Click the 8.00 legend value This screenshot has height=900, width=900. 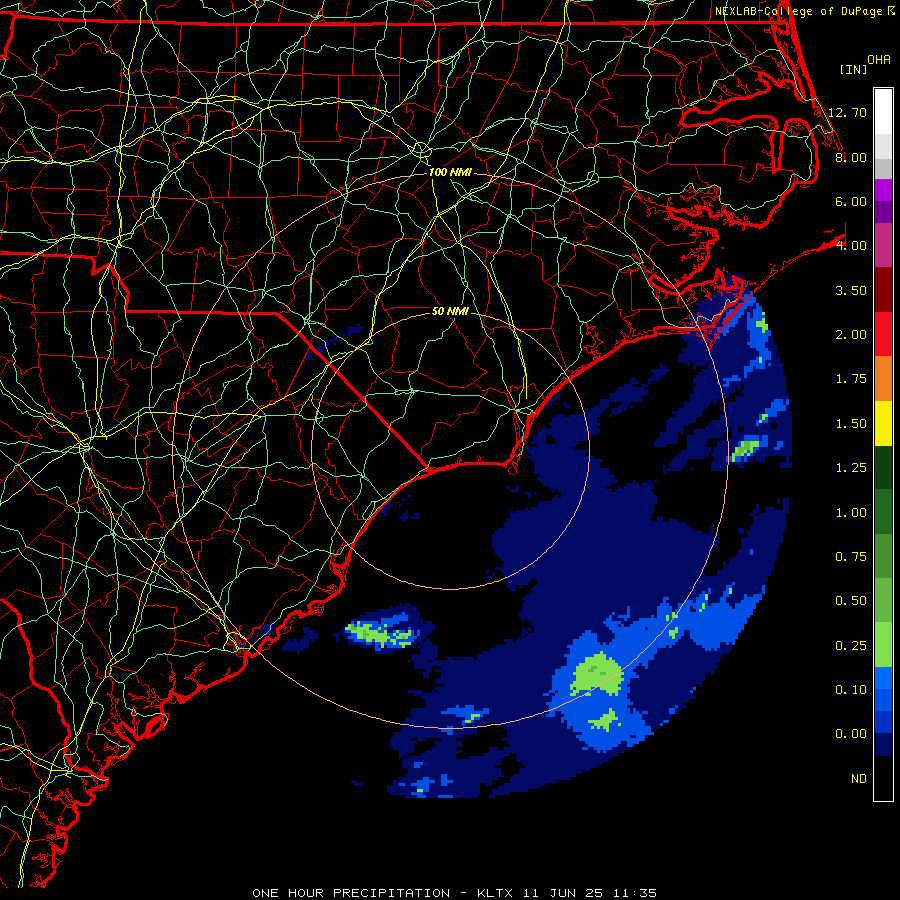851,157
